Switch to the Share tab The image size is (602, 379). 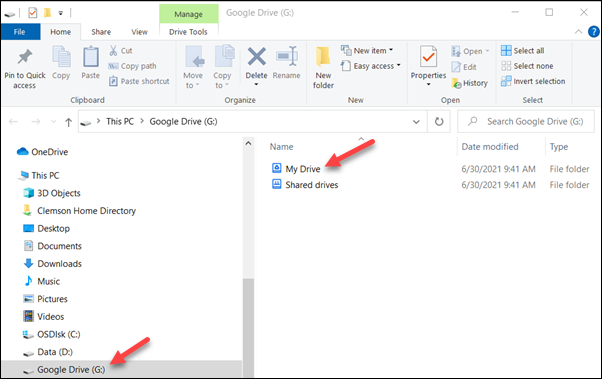tap(101, 32)
